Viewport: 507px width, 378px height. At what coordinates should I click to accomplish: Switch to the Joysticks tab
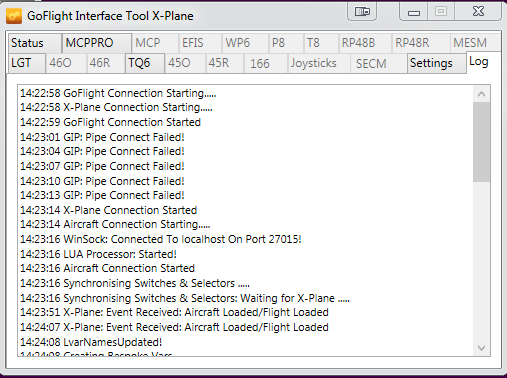coord(319,63)
